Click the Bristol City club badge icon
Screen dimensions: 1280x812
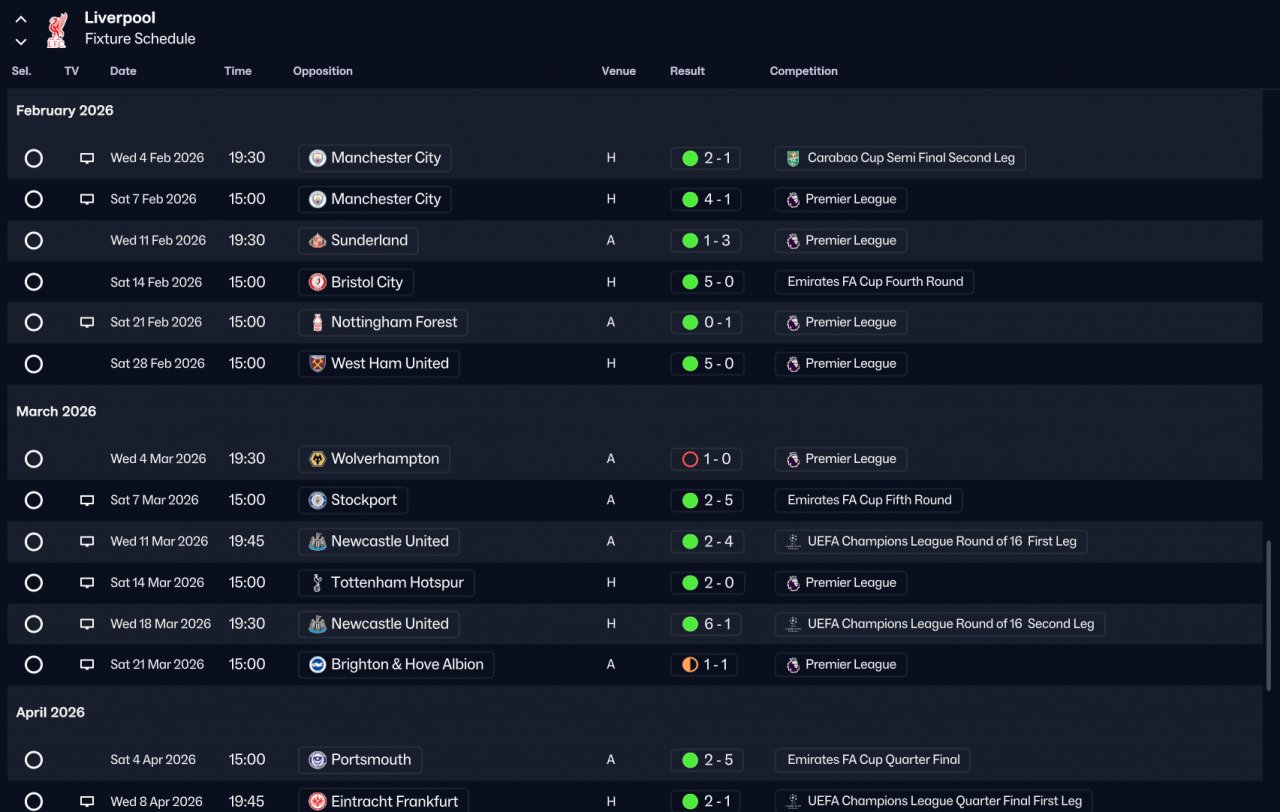317,282
